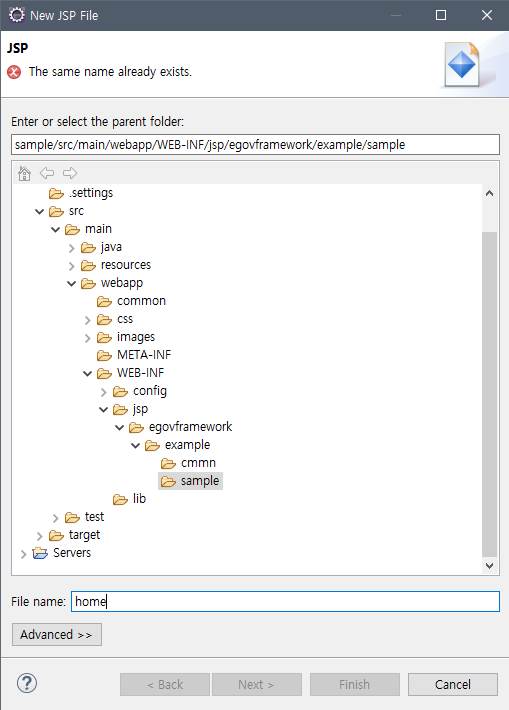Expand the config folder node

coord(104,392)
